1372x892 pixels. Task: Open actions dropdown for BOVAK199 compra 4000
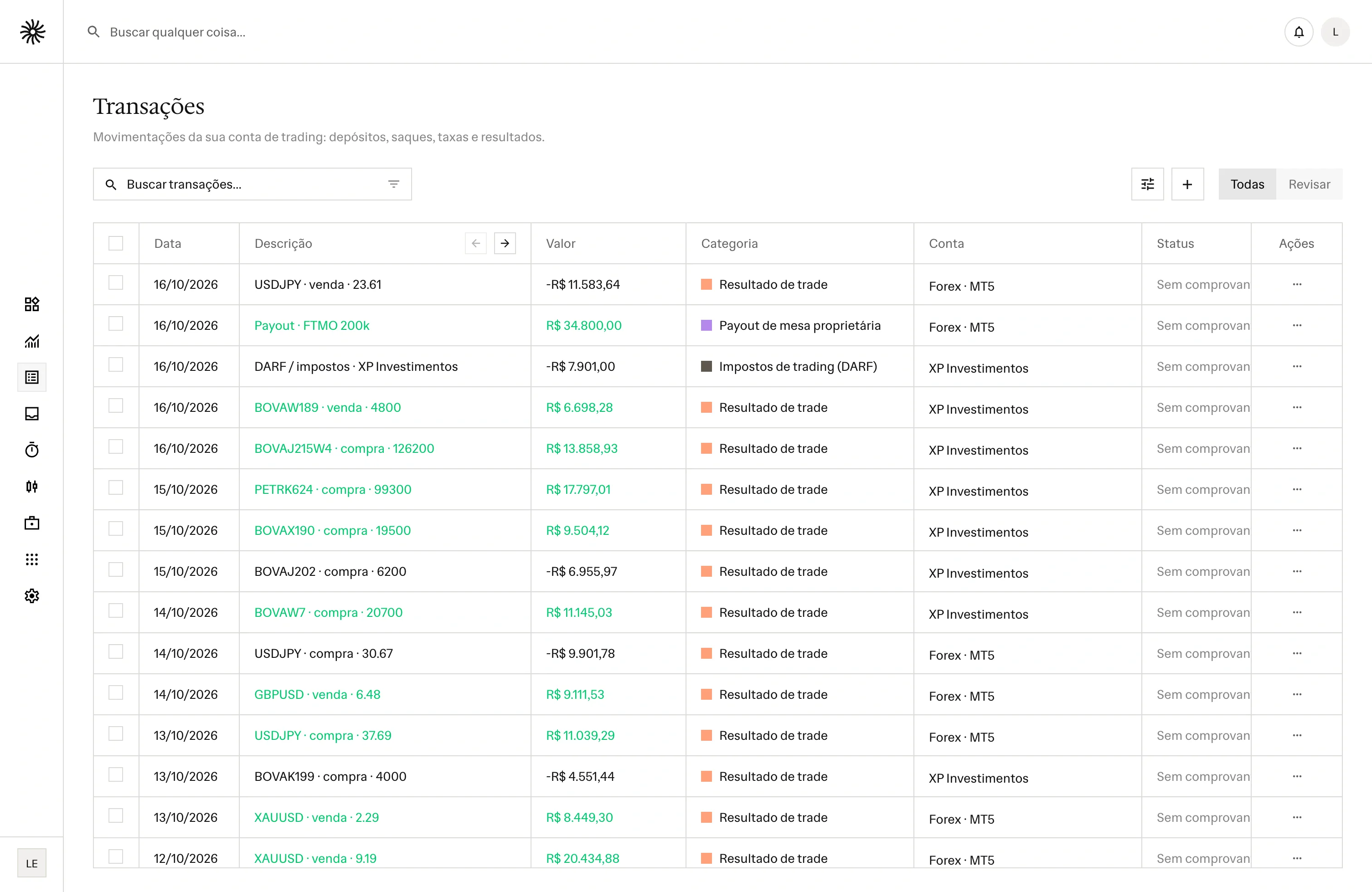(x=1296, y=776)
